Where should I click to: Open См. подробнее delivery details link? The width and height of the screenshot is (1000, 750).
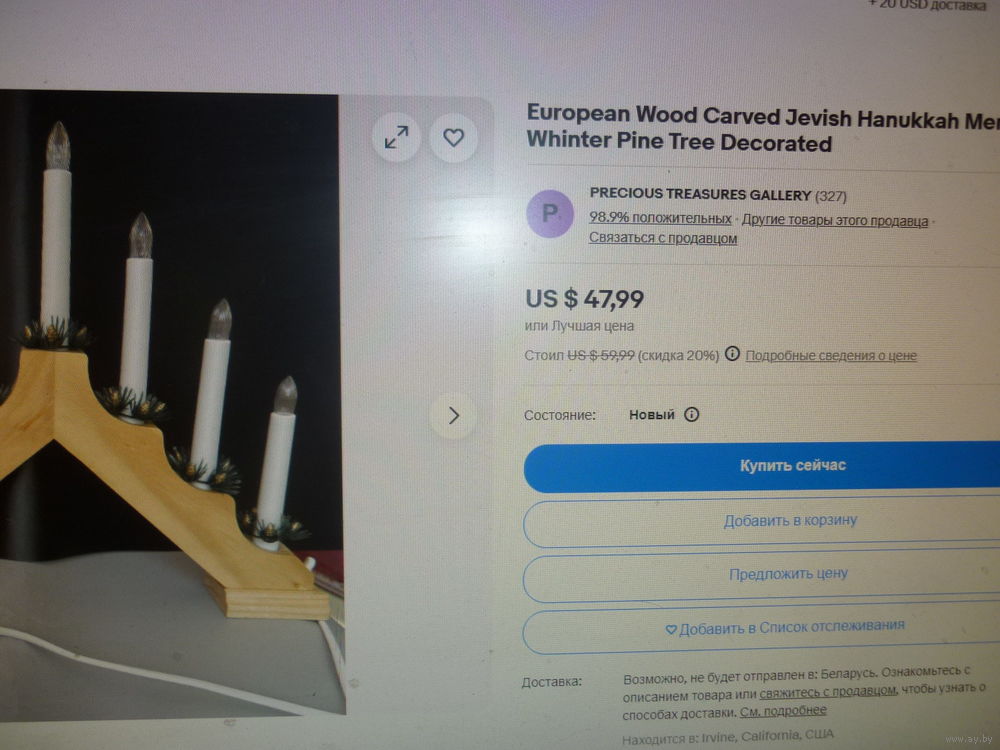(x=783, y=710)
